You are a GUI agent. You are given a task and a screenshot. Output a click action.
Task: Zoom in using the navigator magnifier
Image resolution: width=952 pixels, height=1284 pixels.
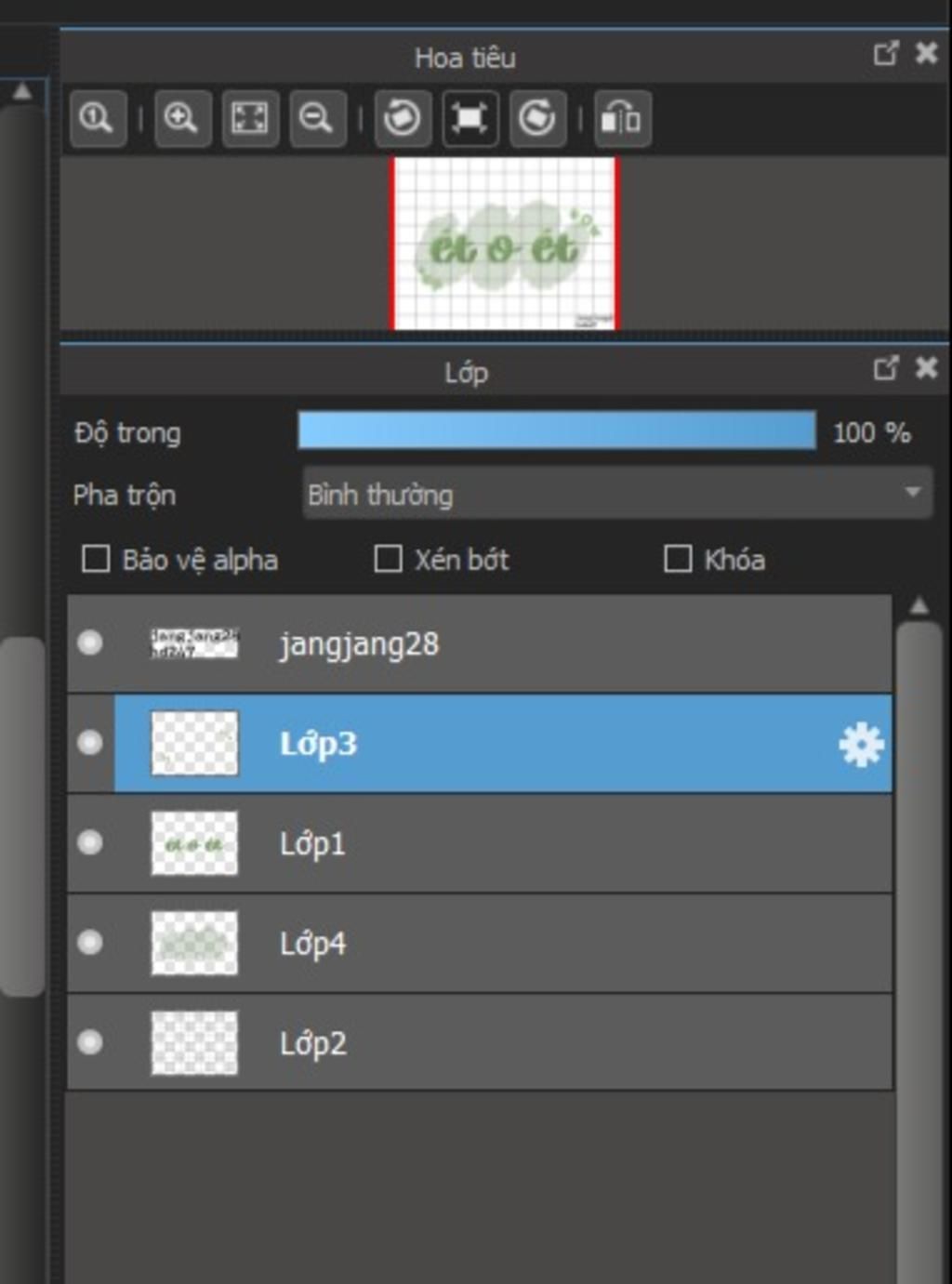[x=182, y=118]
